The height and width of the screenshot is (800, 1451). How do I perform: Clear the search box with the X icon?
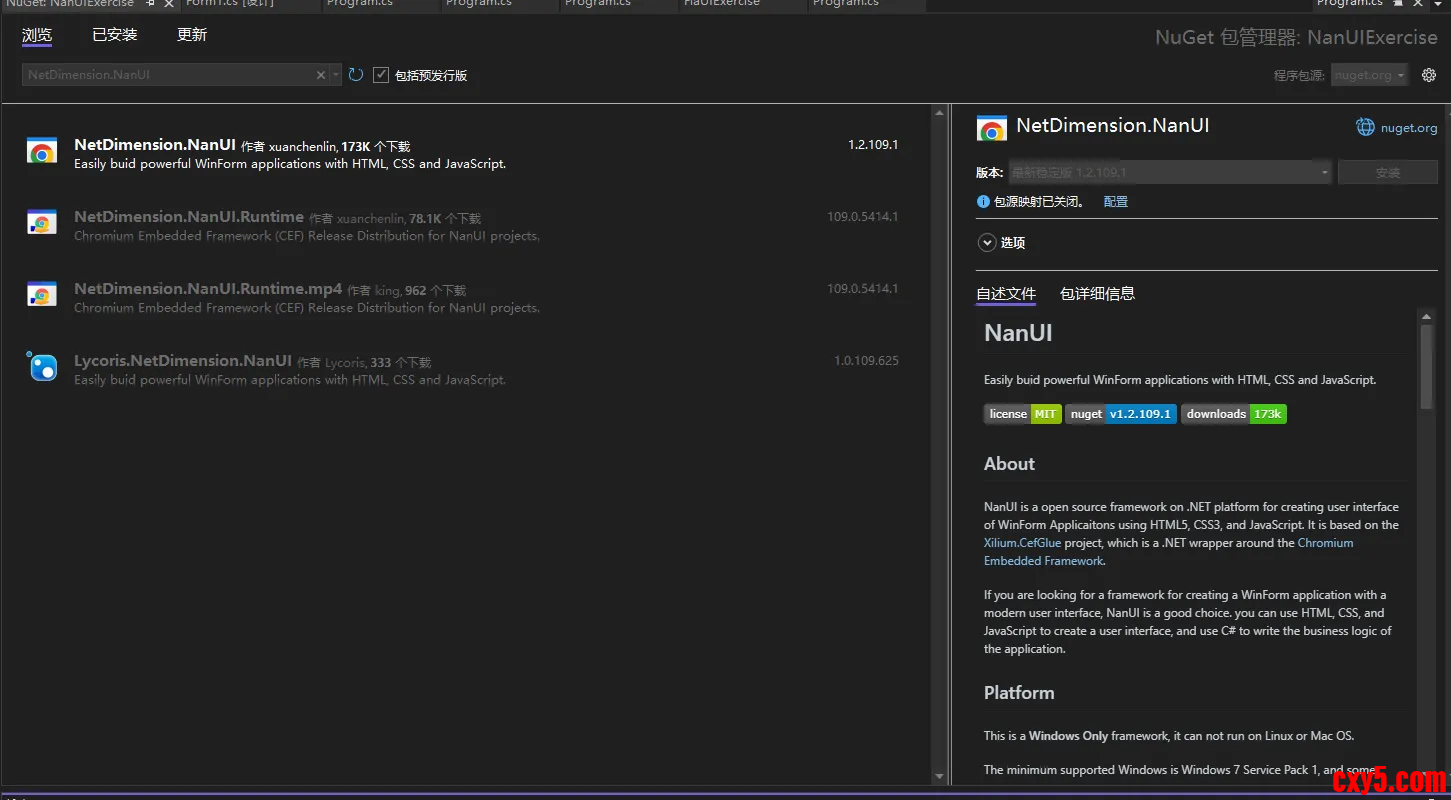click(321, 75)
